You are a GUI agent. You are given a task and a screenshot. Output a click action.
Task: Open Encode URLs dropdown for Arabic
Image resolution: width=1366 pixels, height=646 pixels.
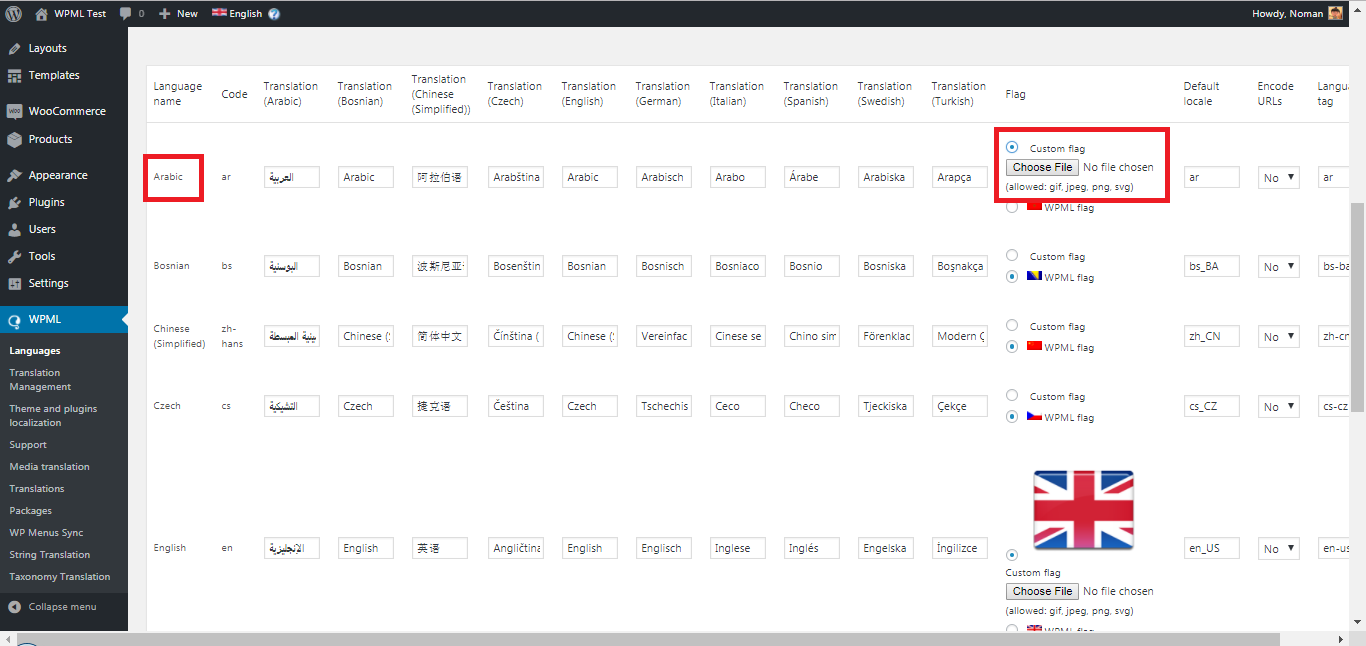point(1278,177)
